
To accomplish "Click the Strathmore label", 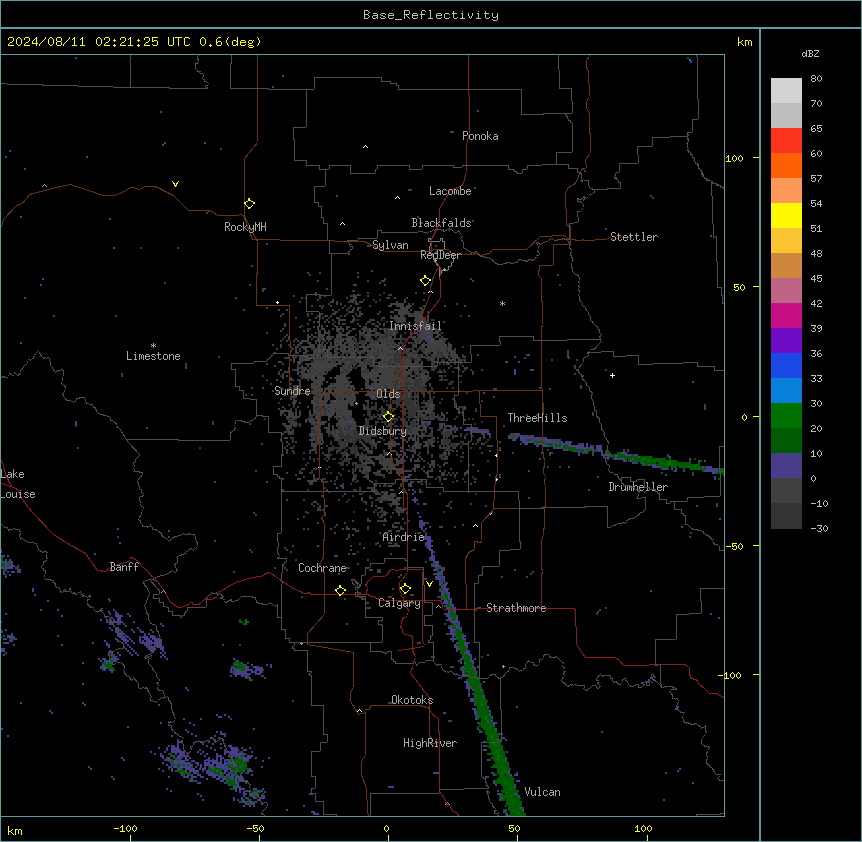I will (516, 608).
